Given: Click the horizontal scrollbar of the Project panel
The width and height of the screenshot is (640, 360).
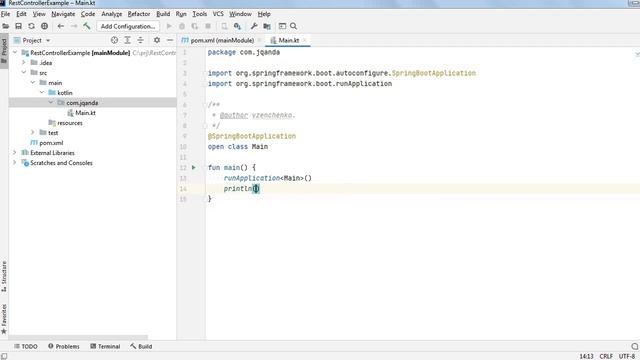Looking at the screenshot, I should (x=78, y=338).
